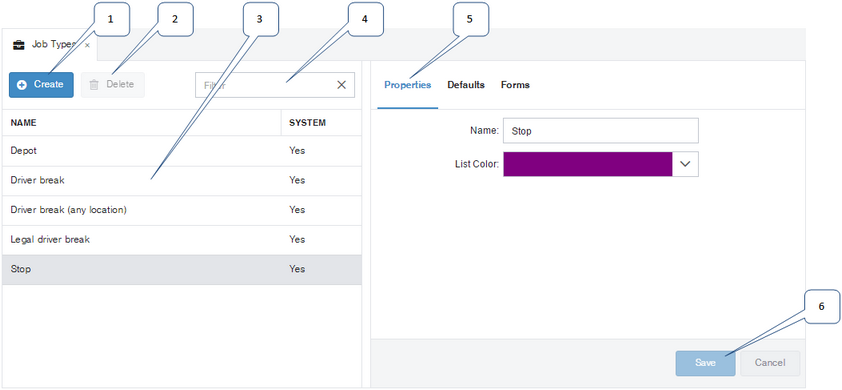Clear the filter with the X icon
The image size is (842, 390).
pyautogui.click(x=342, y=85)
